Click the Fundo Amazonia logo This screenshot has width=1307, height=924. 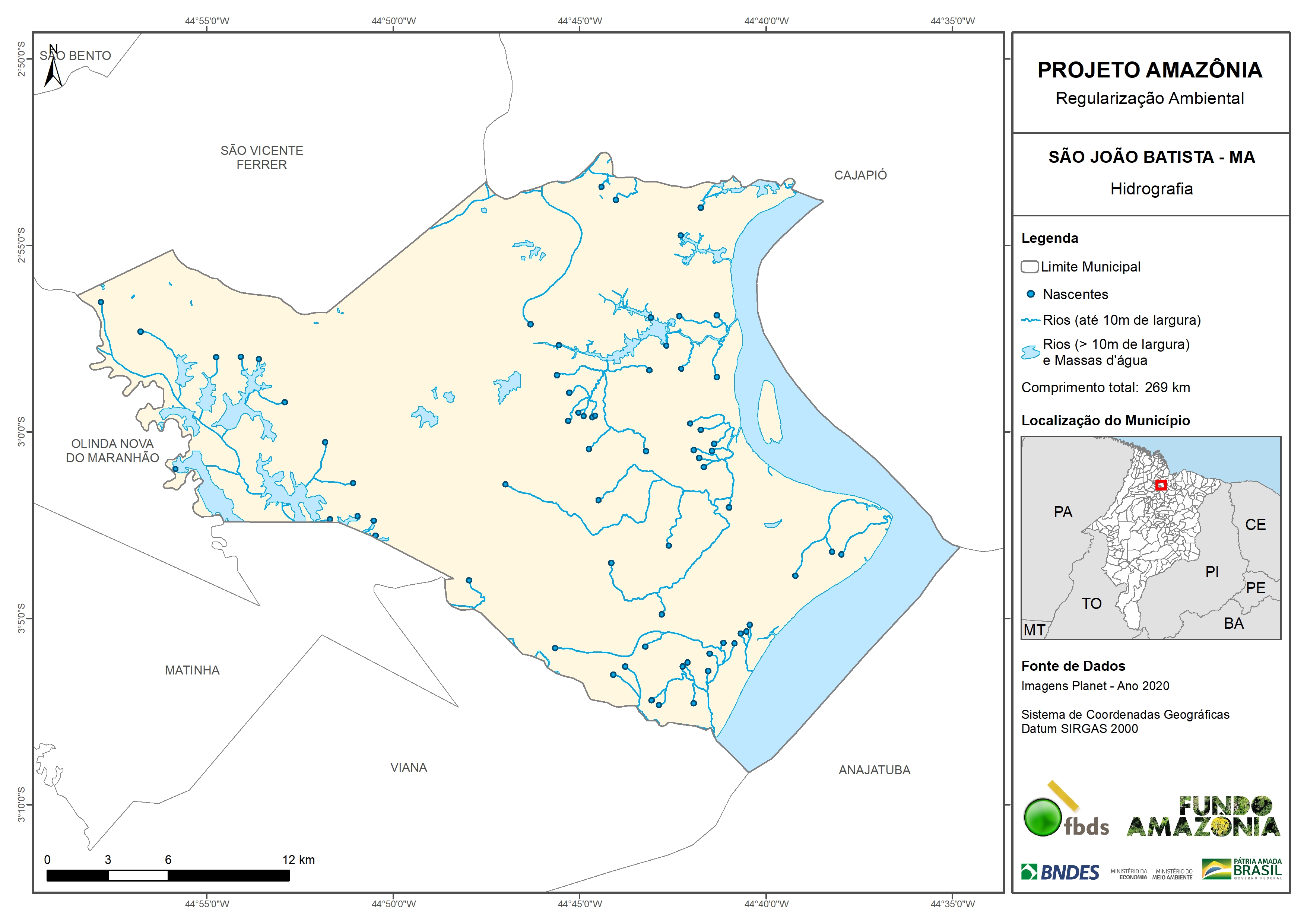1203,817
